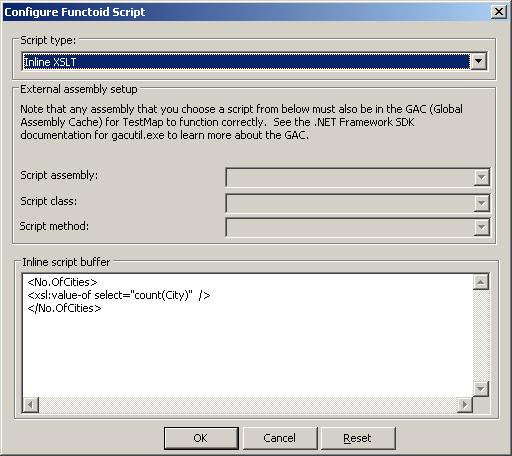Viewport: 512px width, 456px height.
Task: Confirm the script with the OK button
Action: [x=201, y=438]
